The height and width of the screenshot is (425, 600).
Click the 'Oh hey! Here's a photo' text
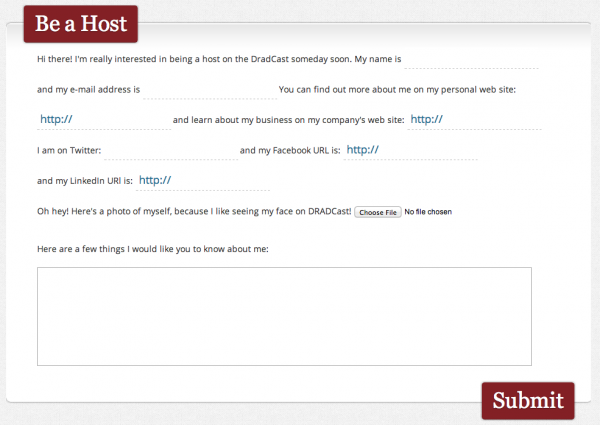tap(194, 212)
